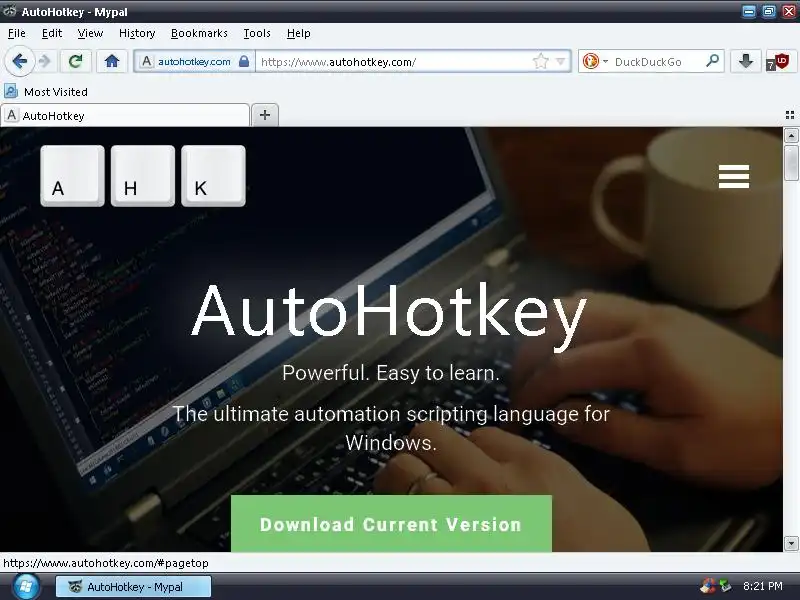Viewport: 800px width, 600px height.
Task: Click the 8:21 PM system clock
Action: tap(763, 586)
